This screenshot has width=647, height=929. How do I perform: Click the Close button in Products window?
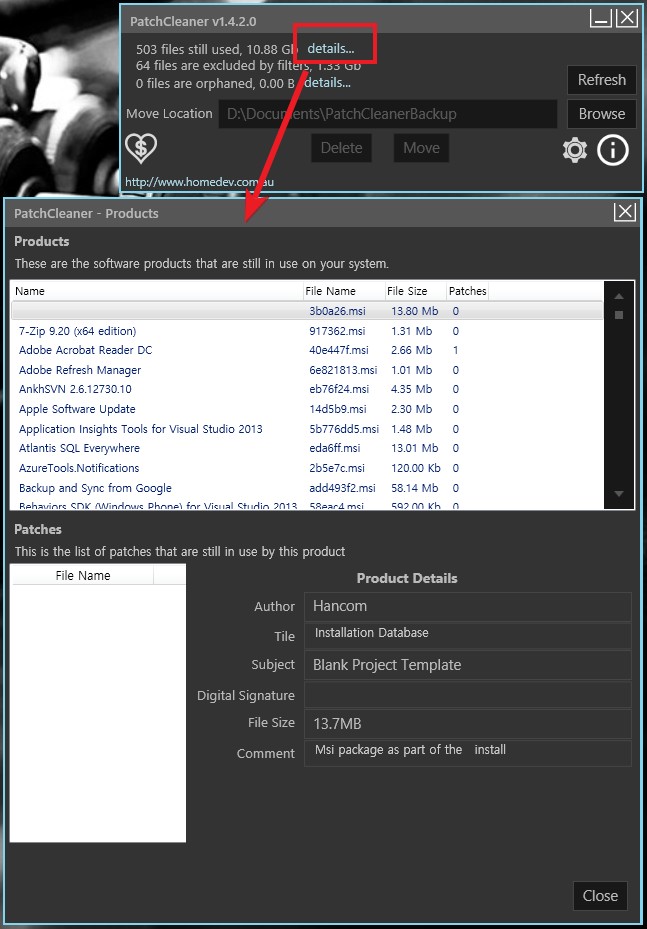[600, 896]
